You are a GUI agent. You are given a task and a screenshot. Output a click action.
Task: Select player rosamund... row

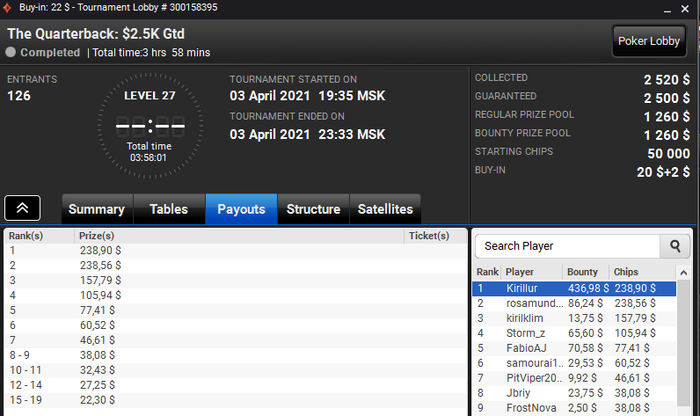574,304
